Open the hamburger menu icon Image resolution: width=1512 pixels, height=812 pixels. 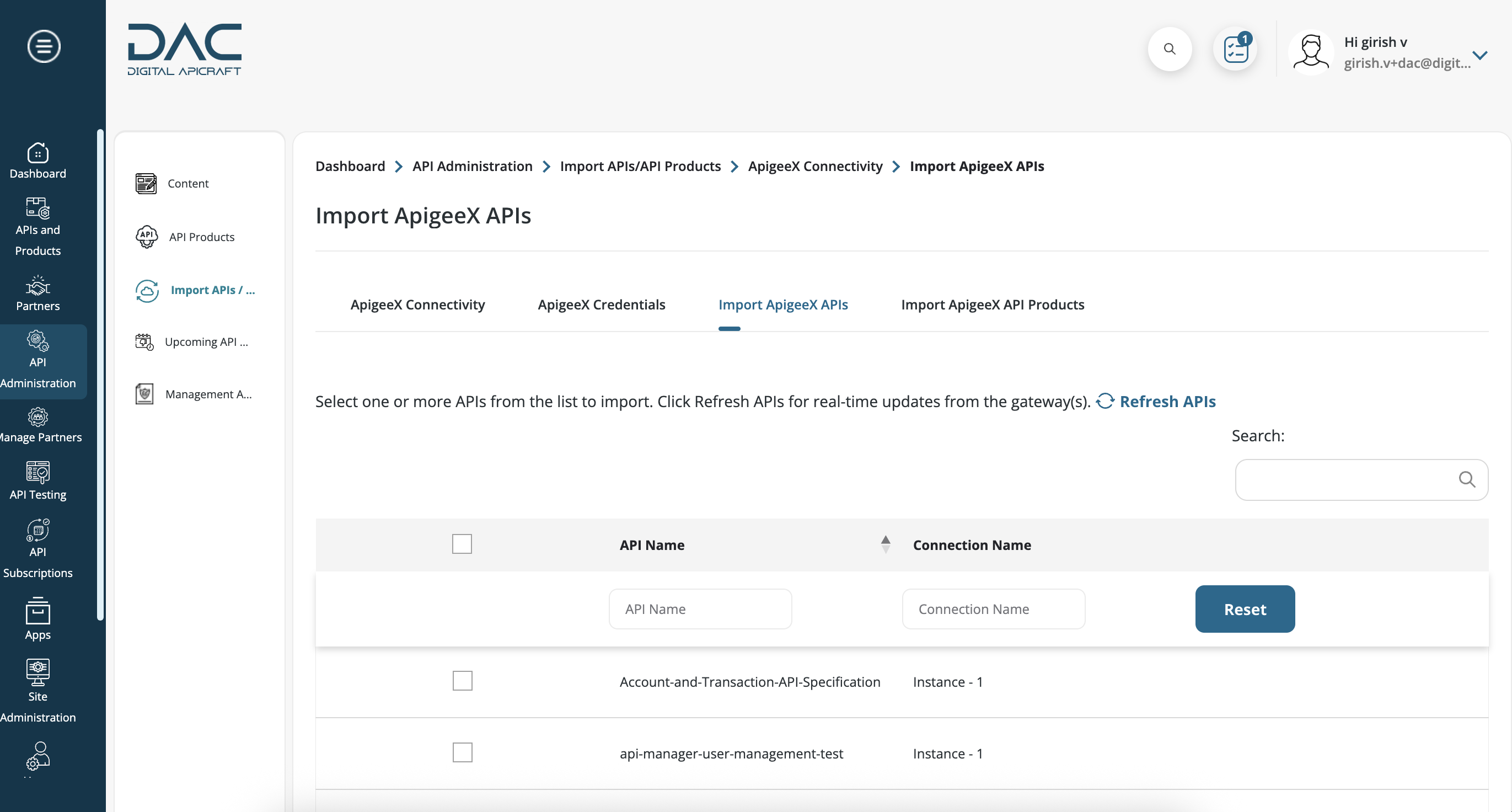tap(44, 46)
